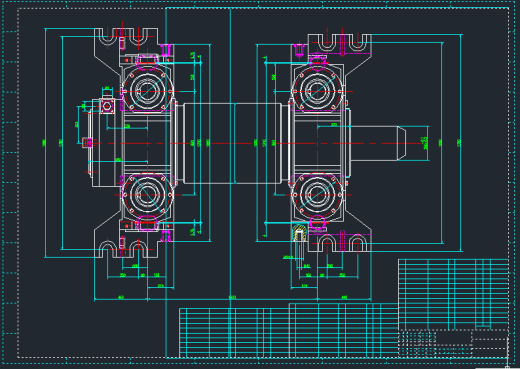This screenshot has height=369, width=520.
Task: Select upper-right bearing housing circle
Action: (x=318, y=91)
